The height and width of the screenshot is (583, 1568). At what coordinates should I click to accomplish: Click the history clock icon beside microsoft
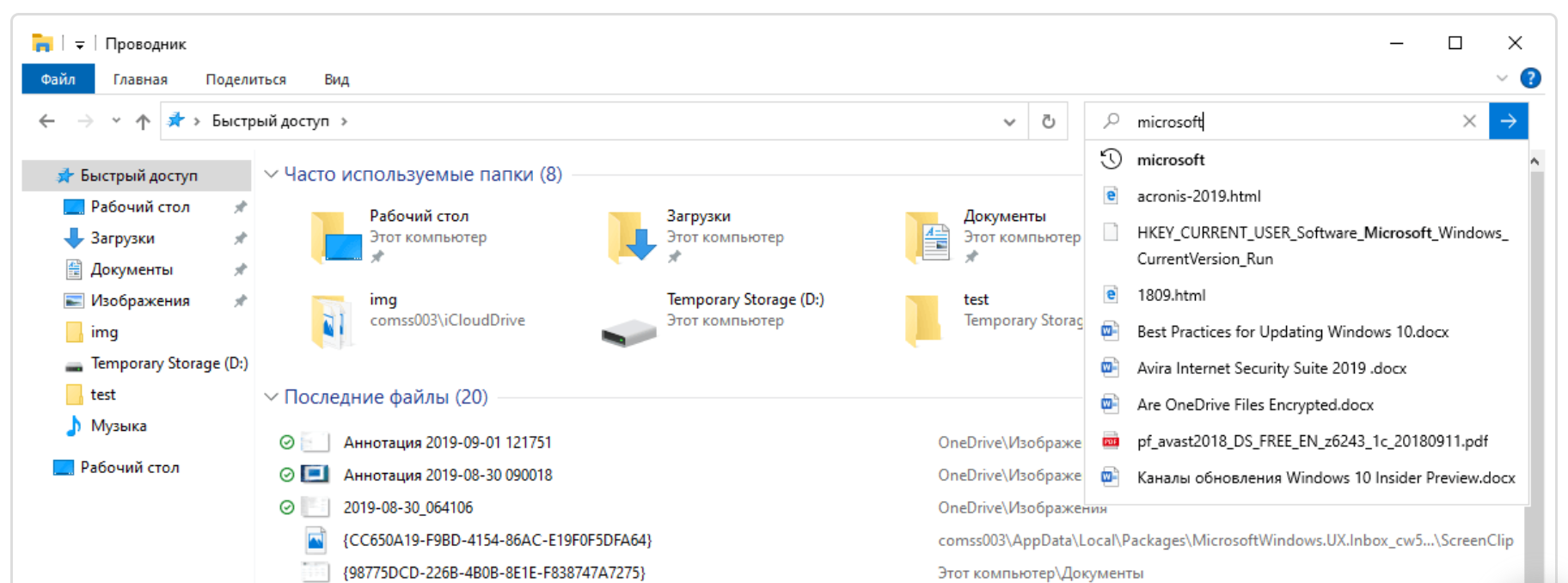[x=1111, y=159]
